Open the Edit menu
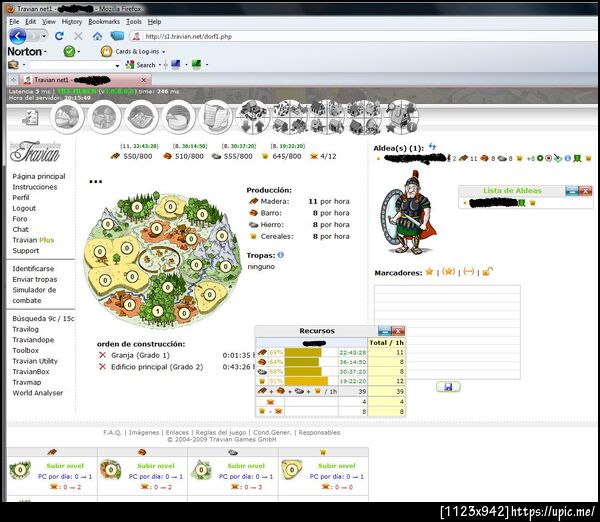This screenshot has height=522, width=600. pyautogui.click(x=30, y=22)
